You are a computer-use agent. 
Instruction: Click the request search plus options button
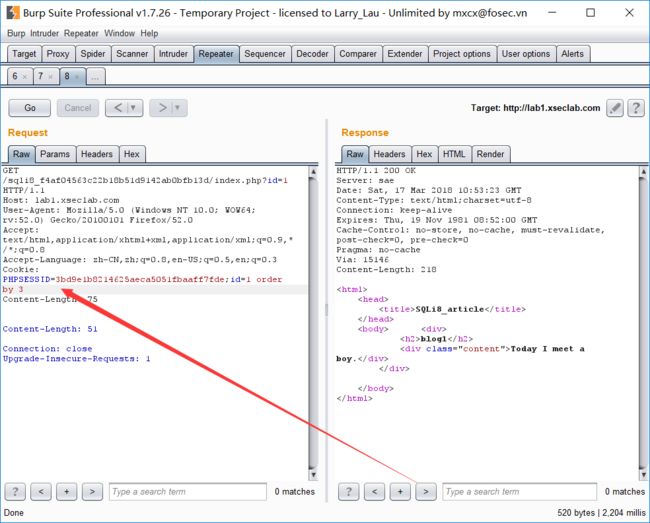pos(67,492)
